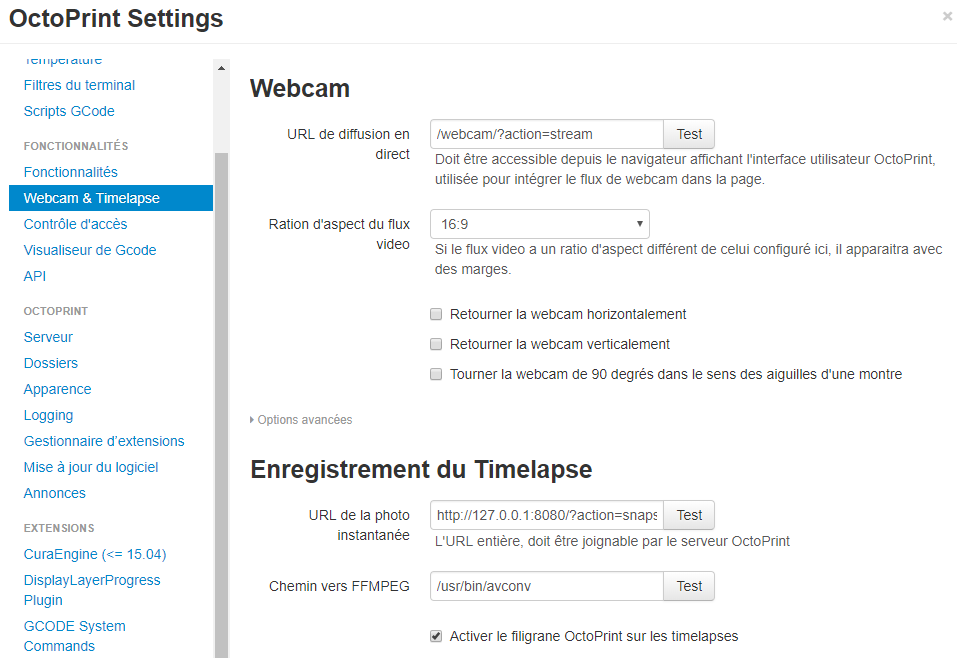The width and height of the screenshot is (957, 658).
Task: Open Apparence settings
Action: 57,389
